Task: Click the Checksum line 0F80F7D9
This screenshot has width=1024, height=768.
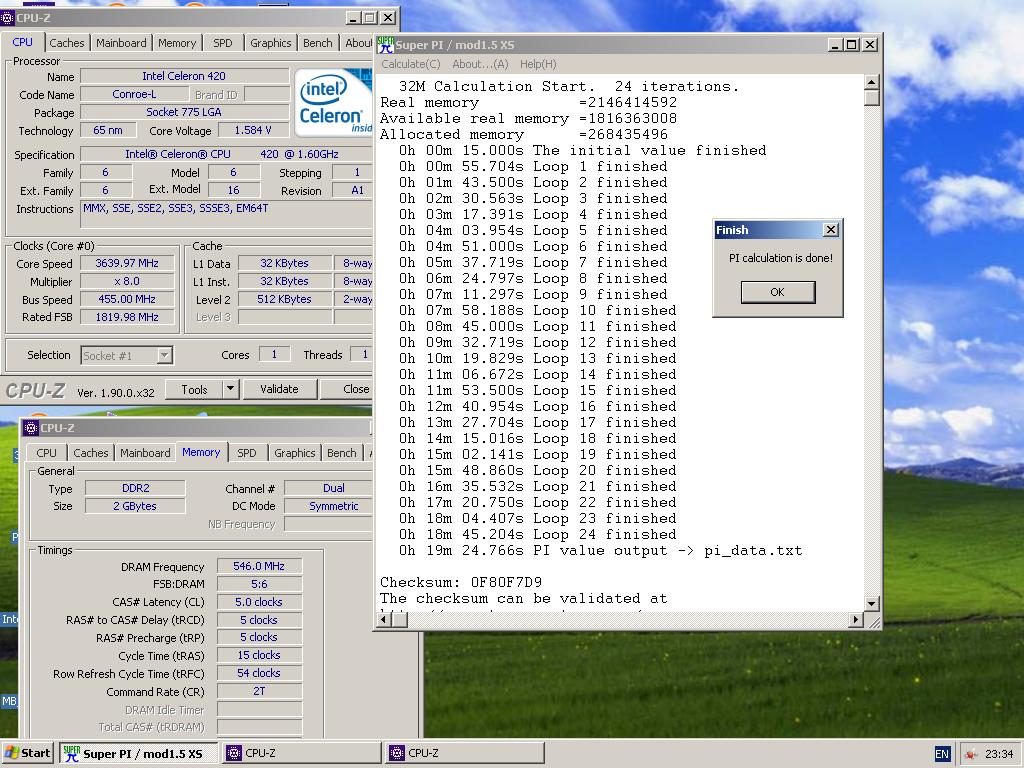Action: pyautogui.click(x=461, y=582)
